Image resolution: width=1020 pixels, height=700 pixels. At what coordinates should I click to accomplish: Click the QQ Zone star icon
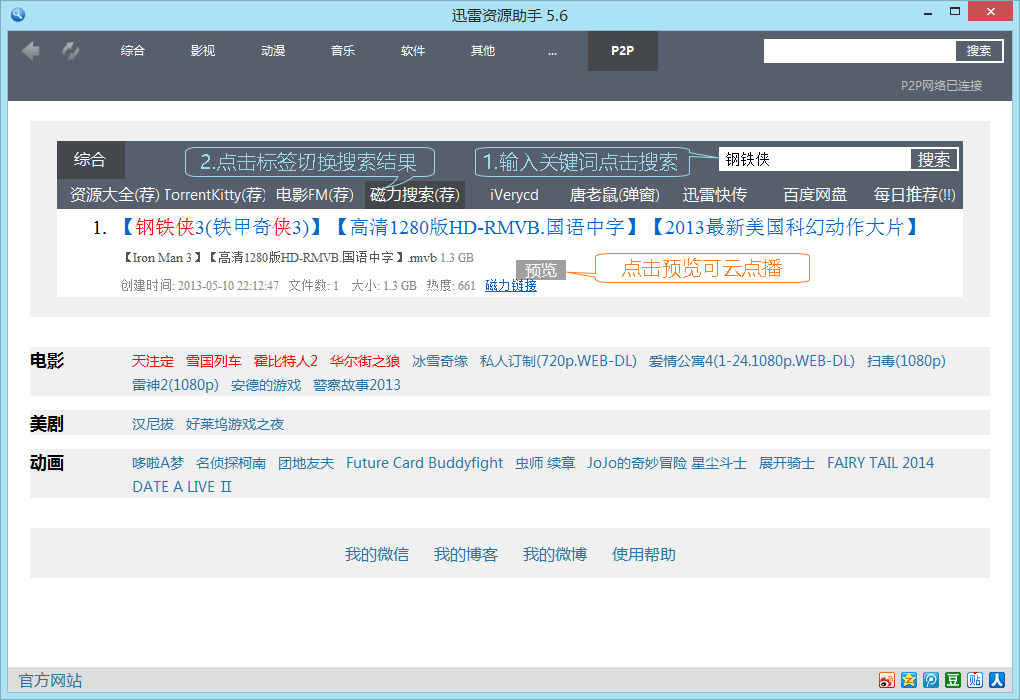909,680
